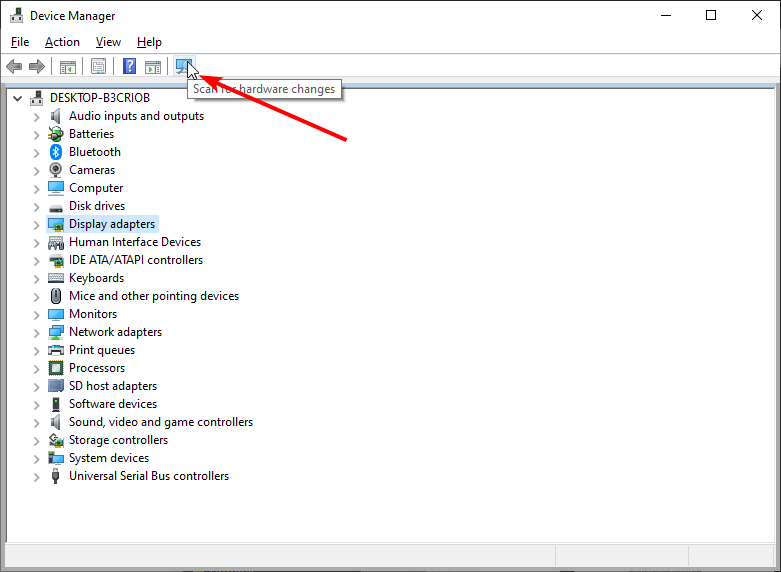Select the Computer tree label
781x572 pixels.
(x=96, y=188)
